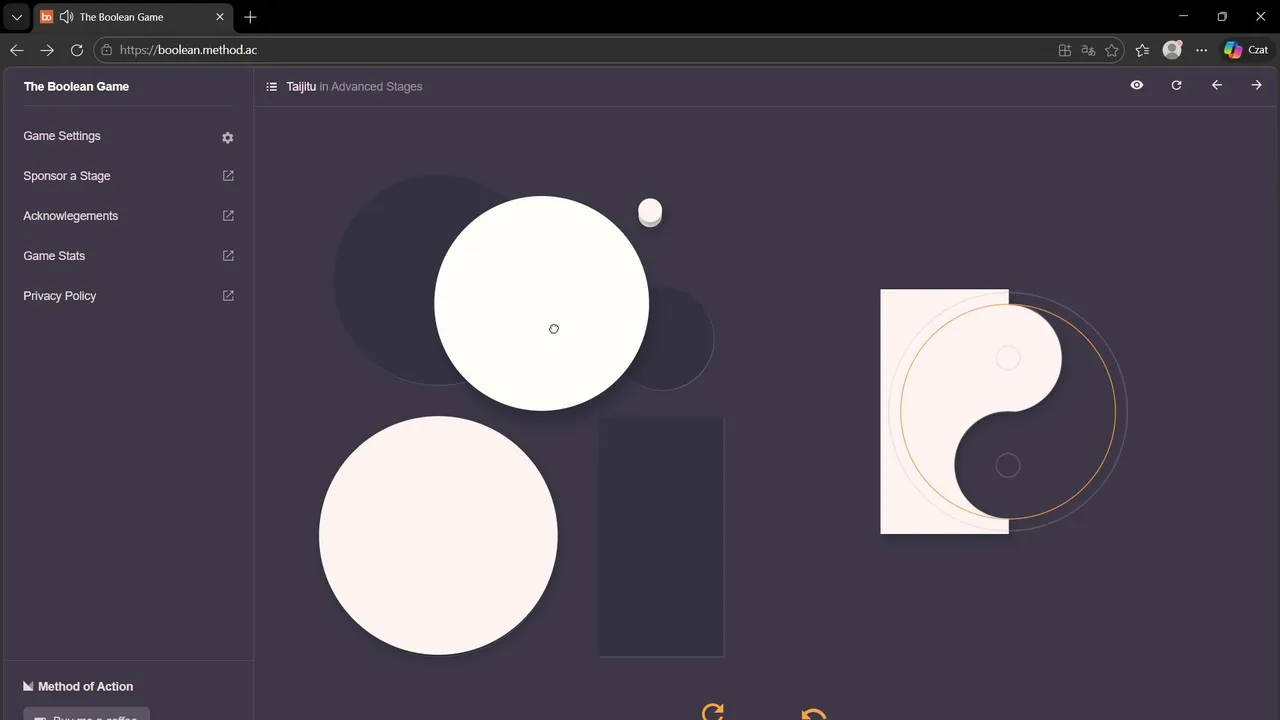Click the browser back button
Viewport: 1280px width, 720px height.
pyautogui.click(x=17, y=50)
